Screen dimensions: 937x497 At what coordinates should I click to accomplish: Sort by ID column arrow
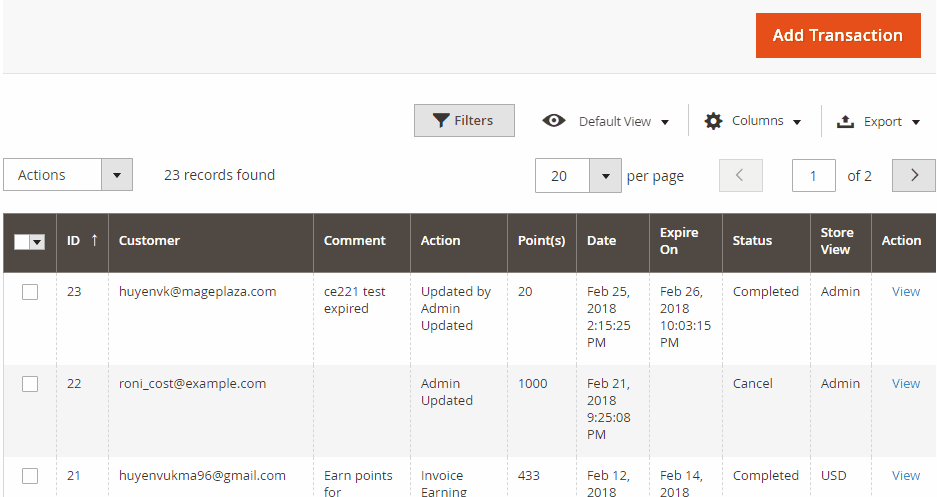[94, 240]
